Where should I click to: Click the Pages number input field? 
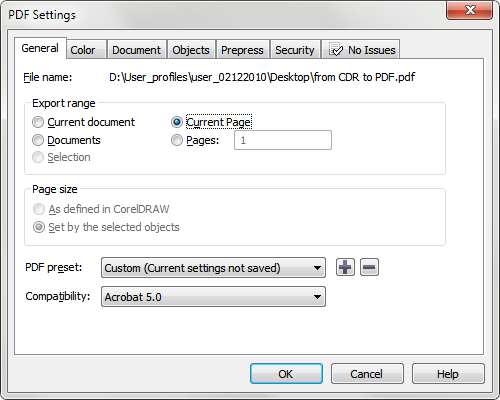point(283,140)
